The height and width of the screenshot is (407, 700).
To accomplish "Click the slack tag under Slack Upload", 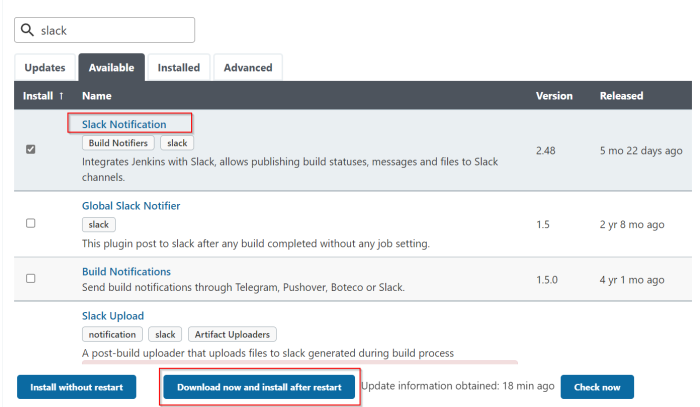I will click(x=165, y=334).
